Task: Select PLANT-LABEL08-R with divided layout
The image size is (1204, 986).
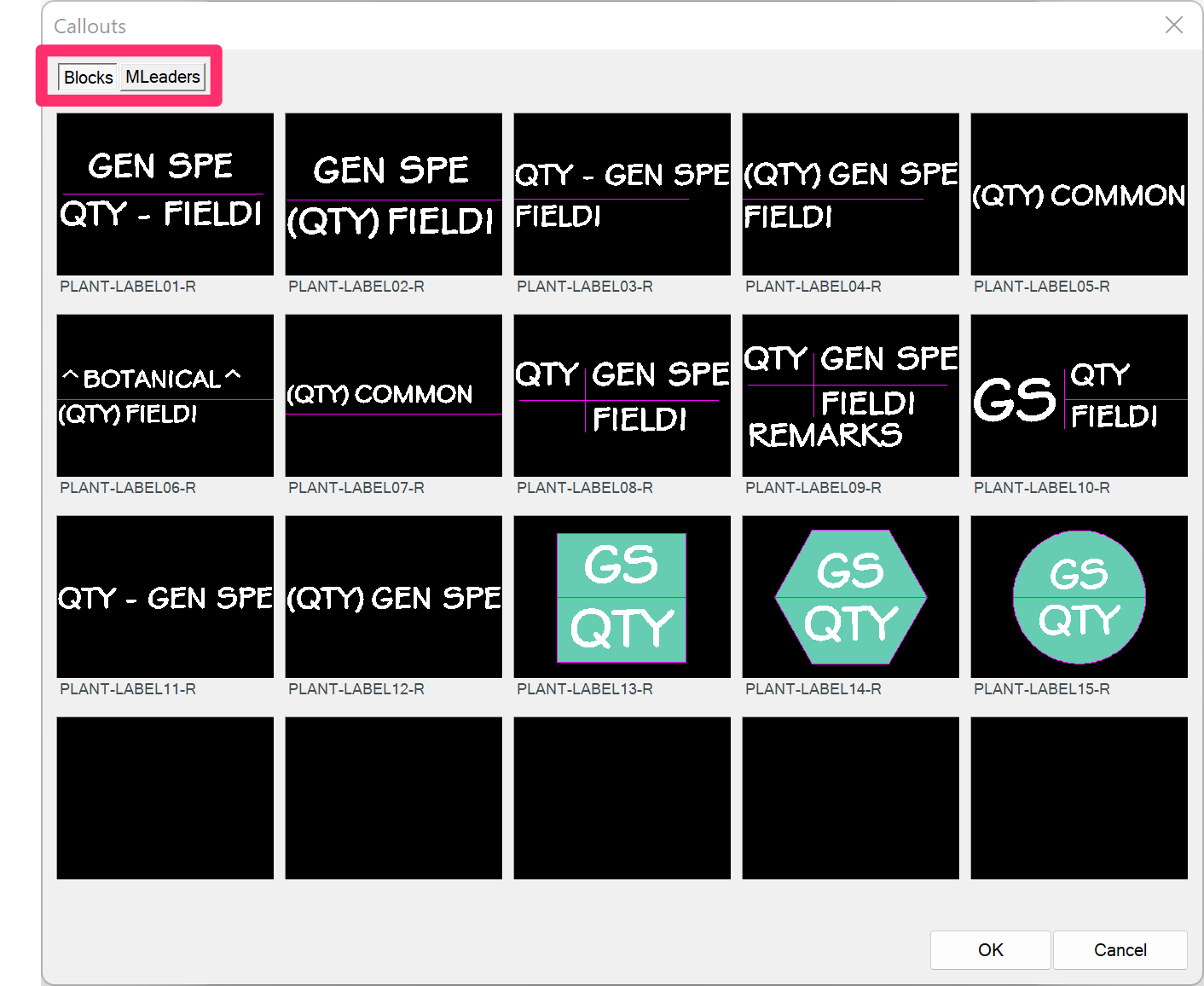Action: [622, 395]
